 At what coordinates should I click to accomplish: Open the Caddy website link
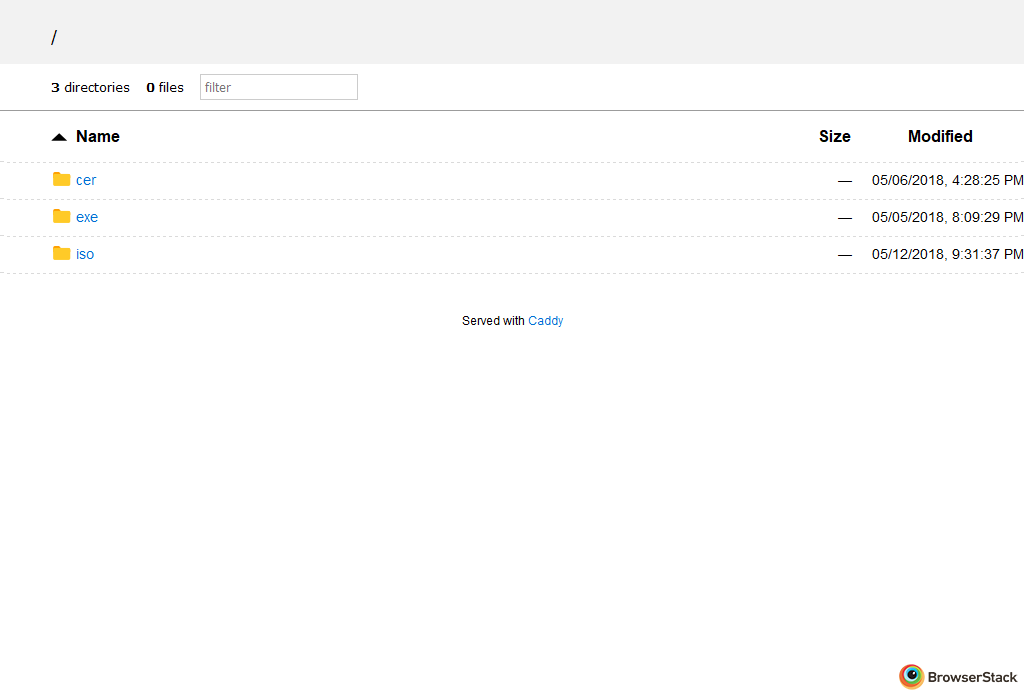[x=545, y=320]
